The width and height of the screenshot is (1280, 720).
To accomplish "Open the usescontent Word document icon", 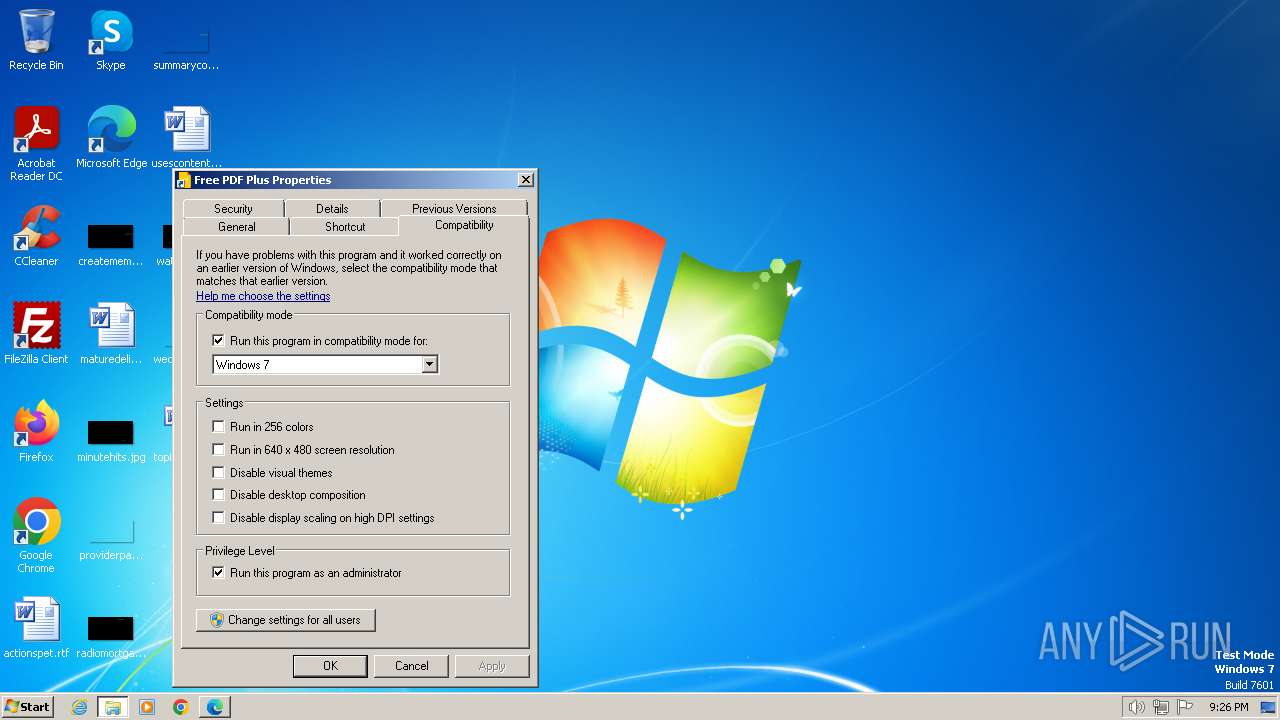I will coord(186,137).
